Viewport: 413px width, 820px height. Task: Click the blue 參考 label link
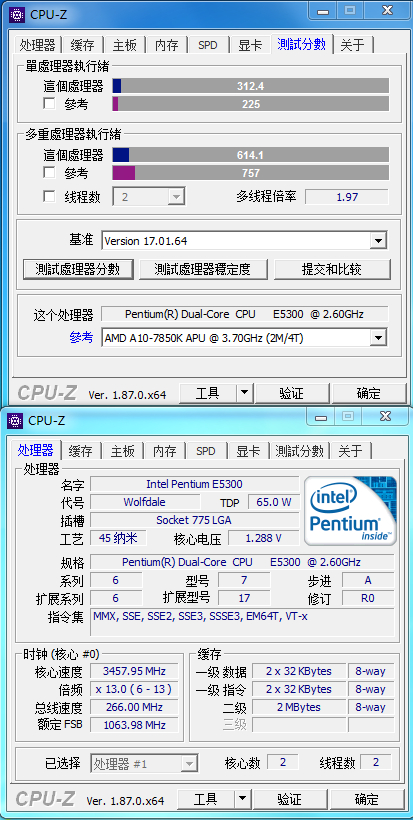click(x=81, y=337)
